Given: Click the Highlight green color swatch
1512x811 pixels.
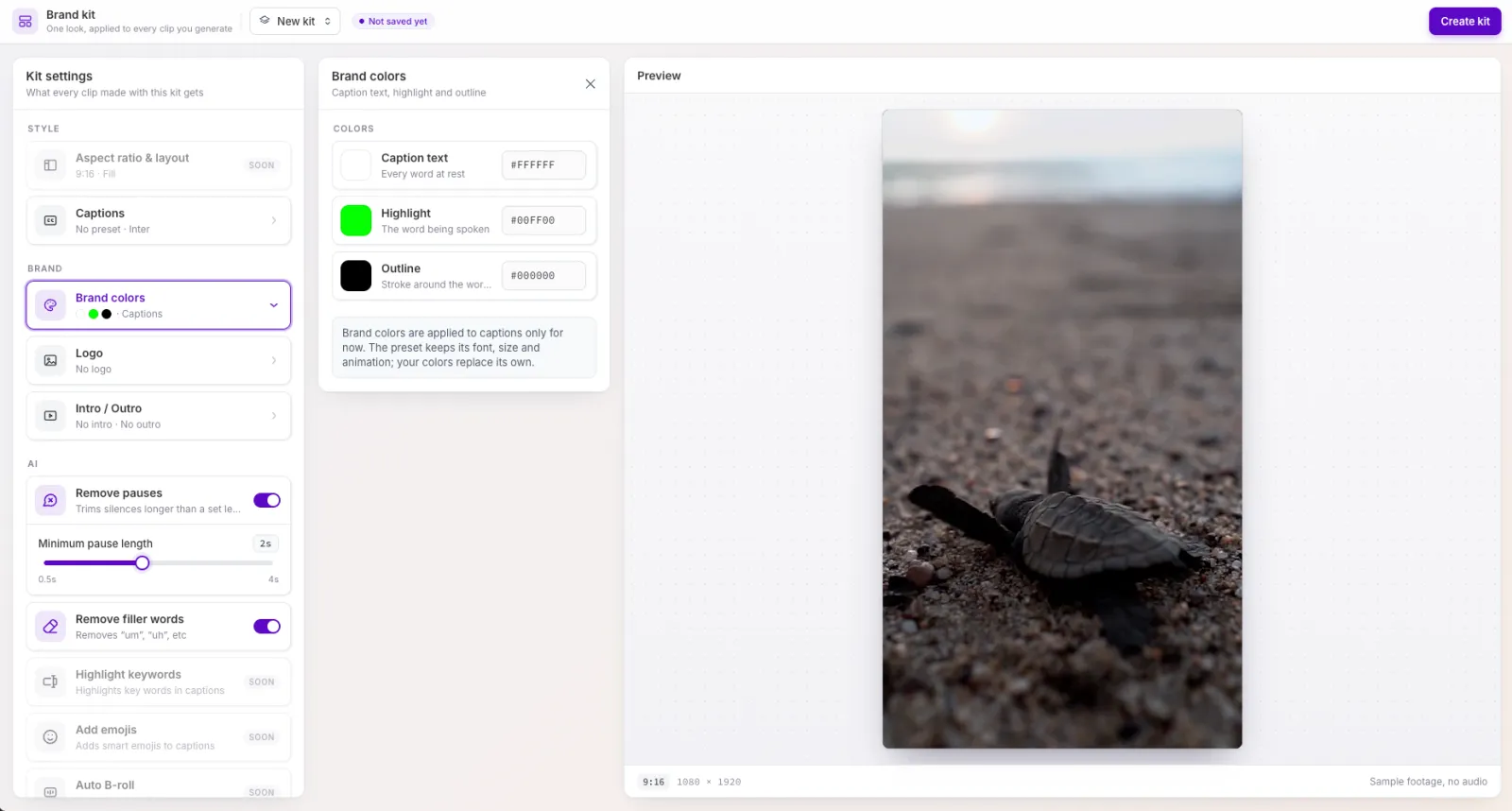Looking at the screenshot, I should (x=356, y=220).
